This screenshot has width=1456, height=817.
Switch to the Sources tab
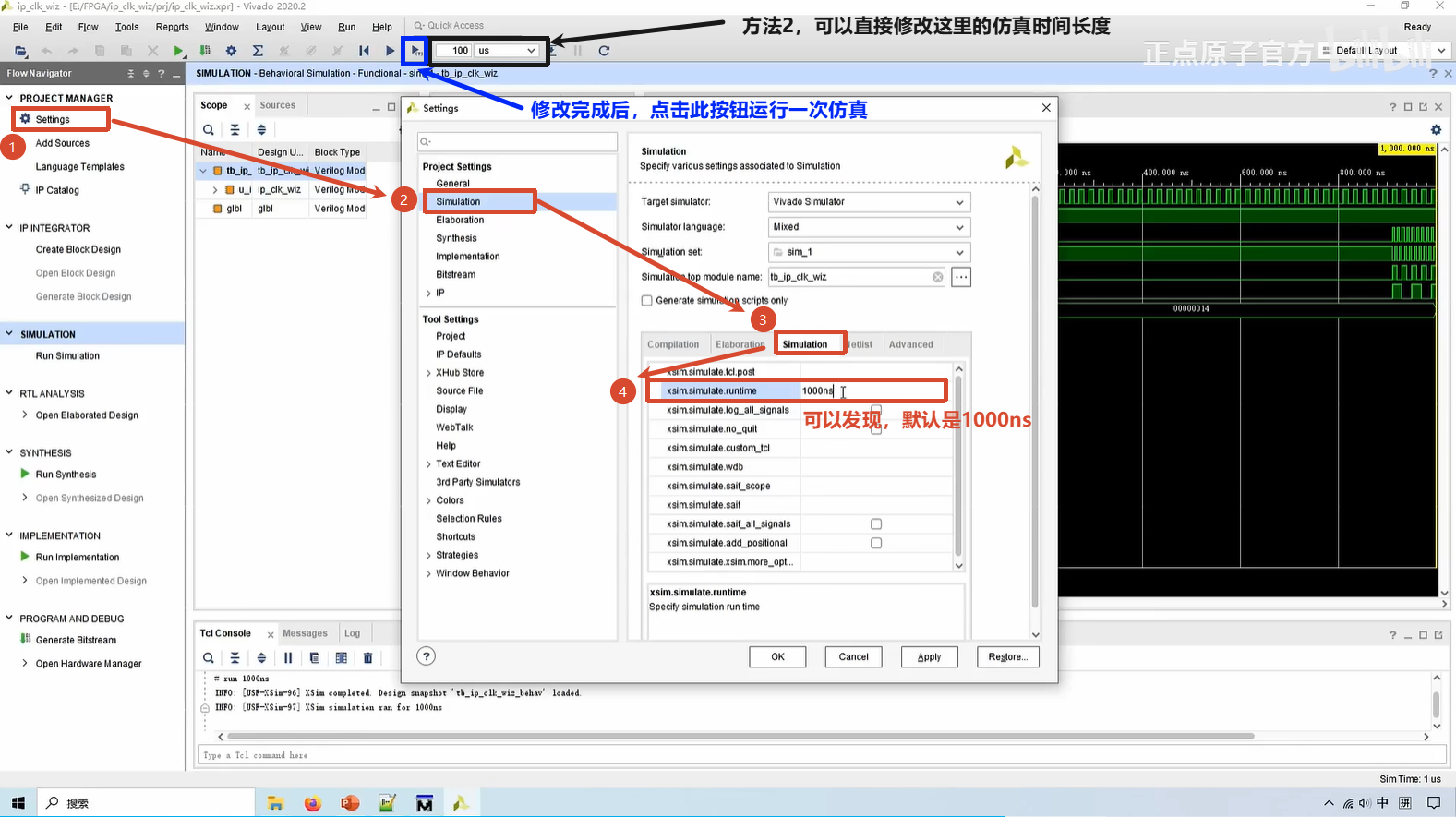278,105
